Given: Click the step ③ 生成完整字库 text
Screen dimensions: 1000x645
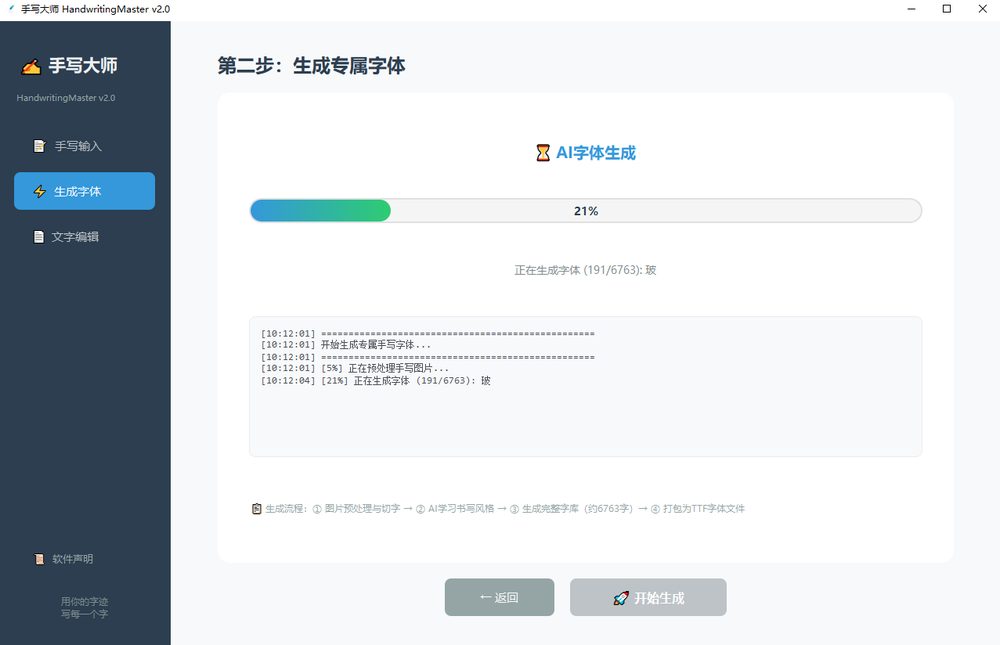Looking at the screenshot, I should [571, 508].
